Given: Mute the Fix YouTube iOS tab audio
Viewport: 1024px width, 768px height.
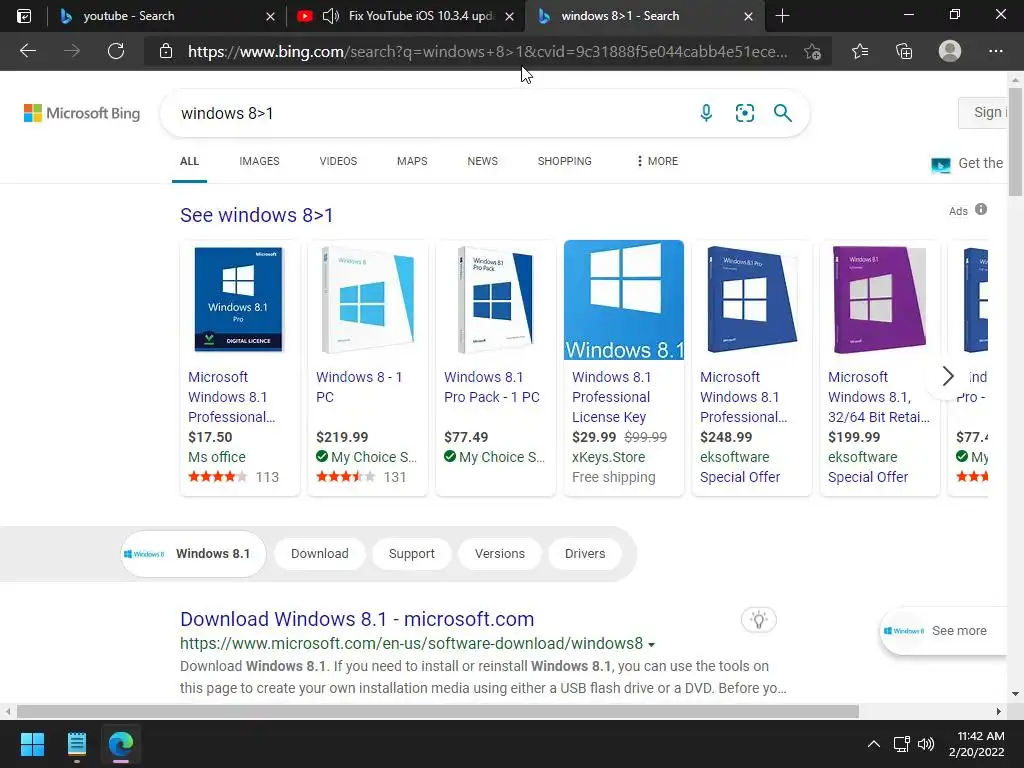Looking at the screenshot, I should coord(331,16).
